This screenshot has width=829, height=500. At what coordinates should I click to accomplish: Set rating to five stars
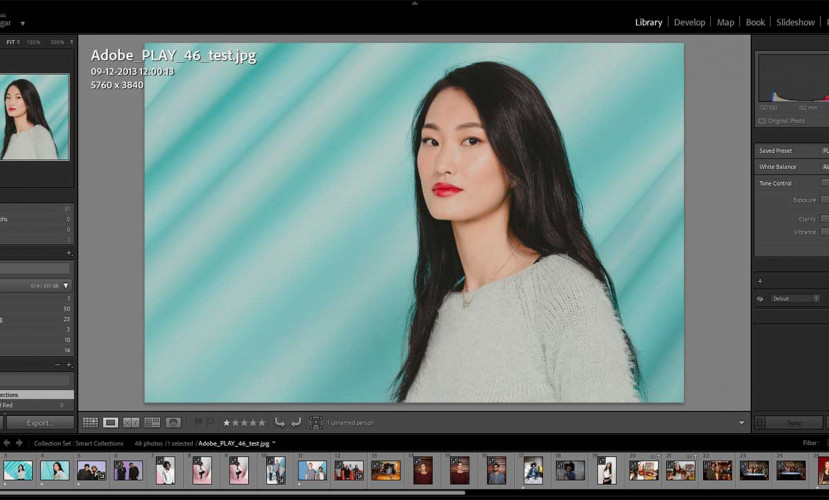(262, 423)
